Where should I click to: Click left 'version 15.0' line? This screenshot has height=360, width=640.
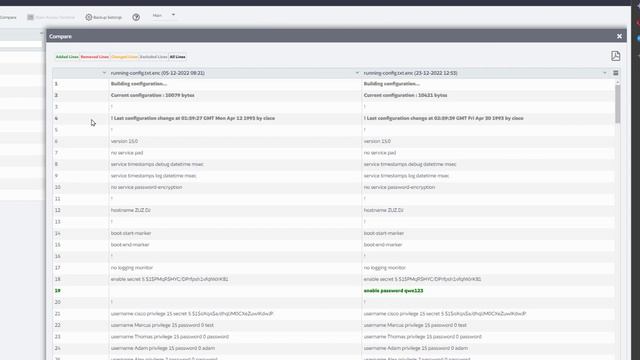click(124, 141)
